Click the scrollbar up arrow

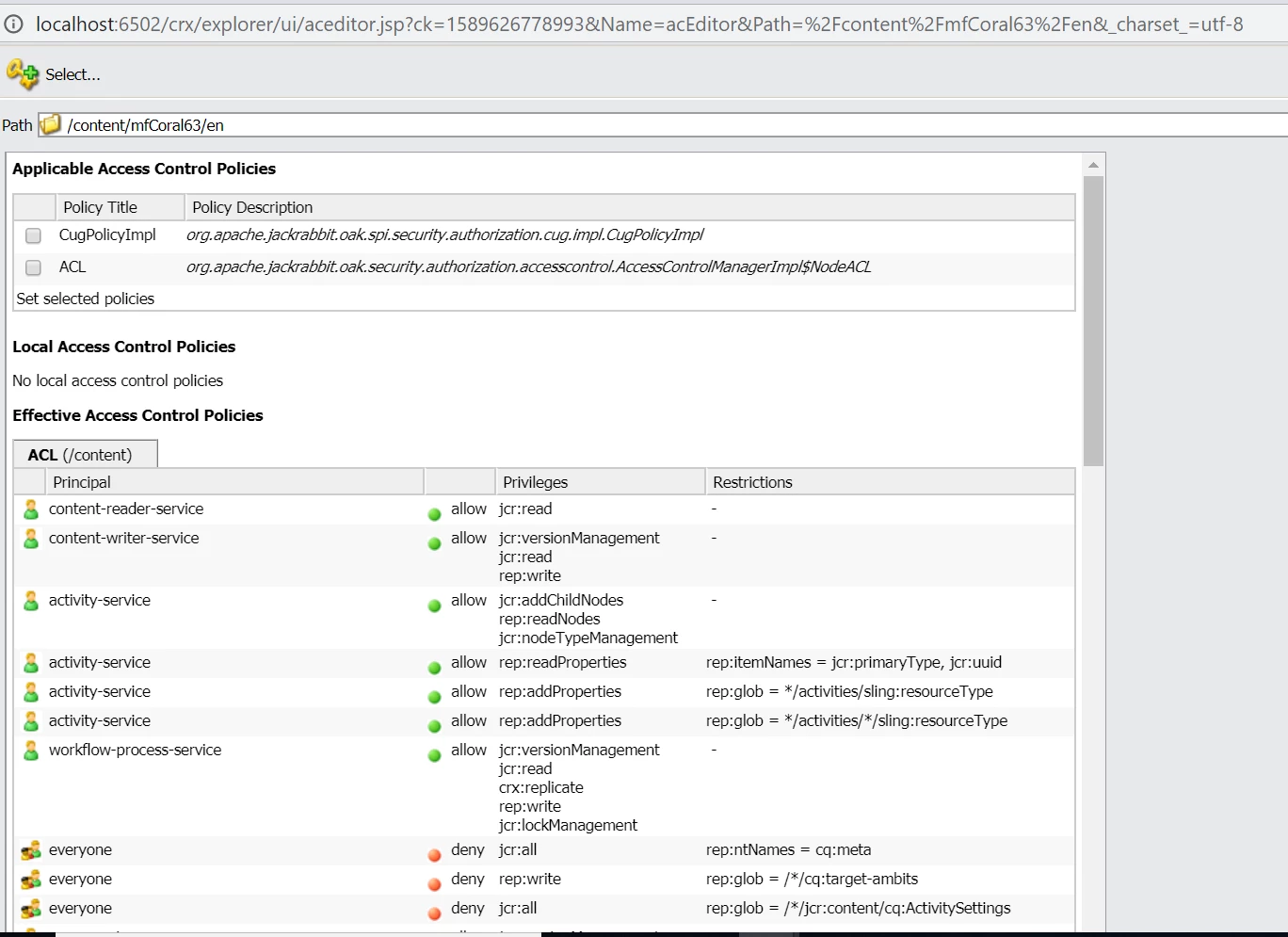pyautogui.click(x=1093, y=165)
